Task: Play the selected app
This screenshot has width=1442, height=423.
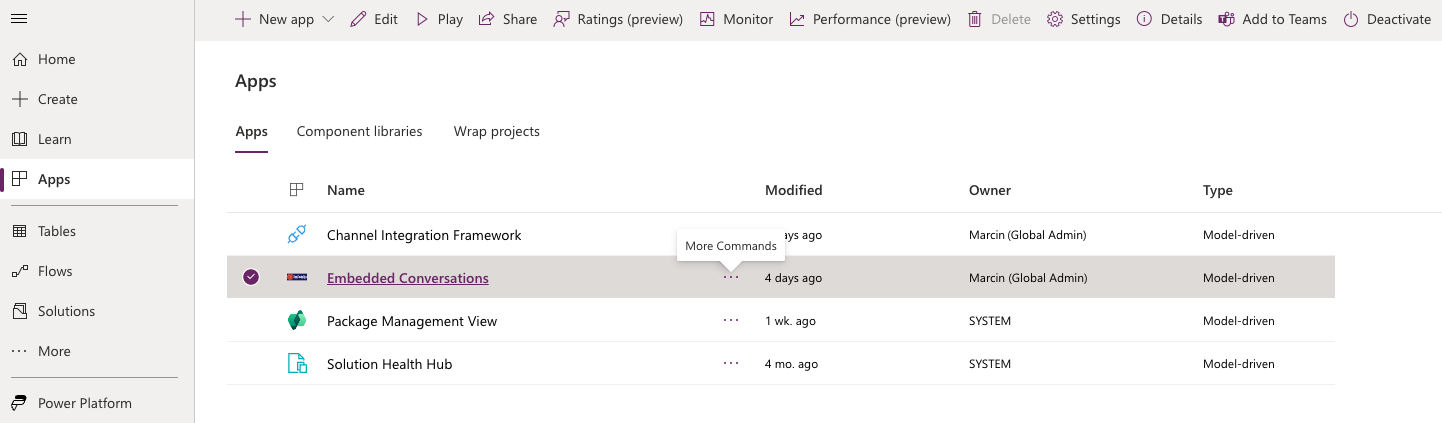Action: (438, 19)
